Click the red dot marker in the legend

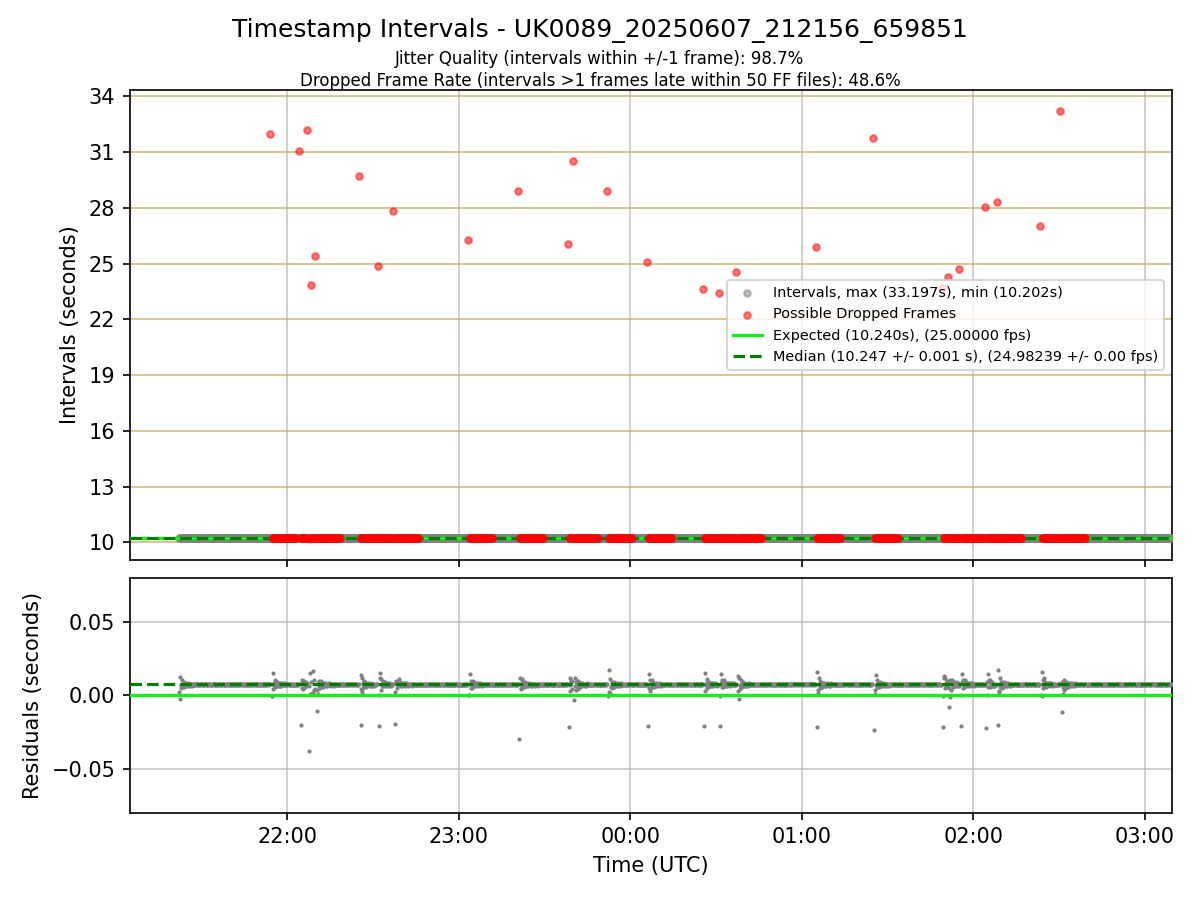tap(747, 314)
